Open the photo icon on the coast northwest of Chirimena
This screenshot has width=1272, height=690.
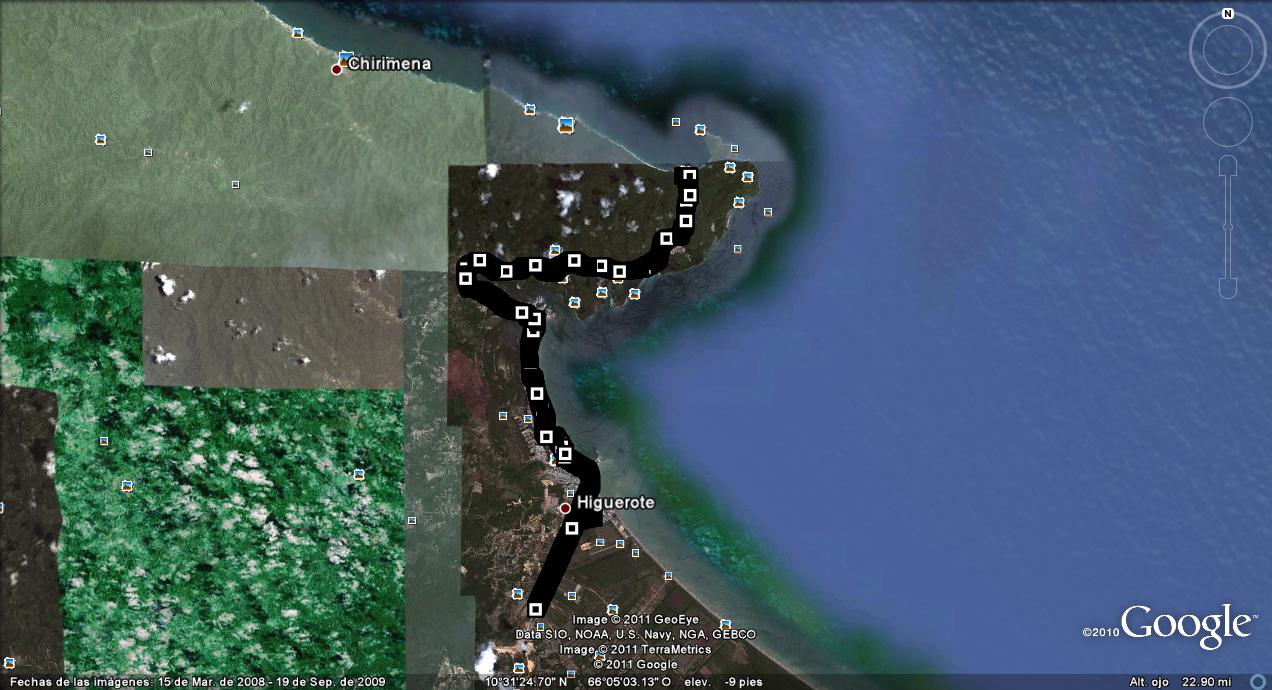click(297, 33)
